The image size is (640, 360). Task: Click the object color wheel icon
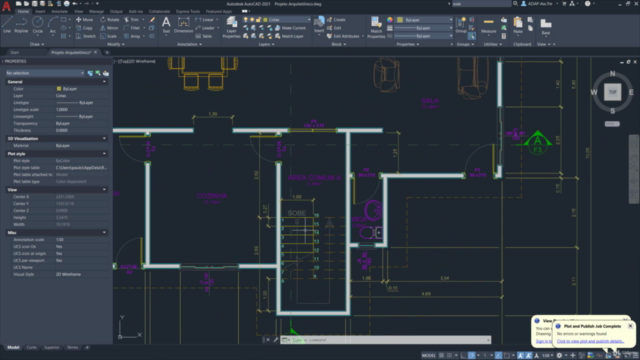(x=390, y=20)
